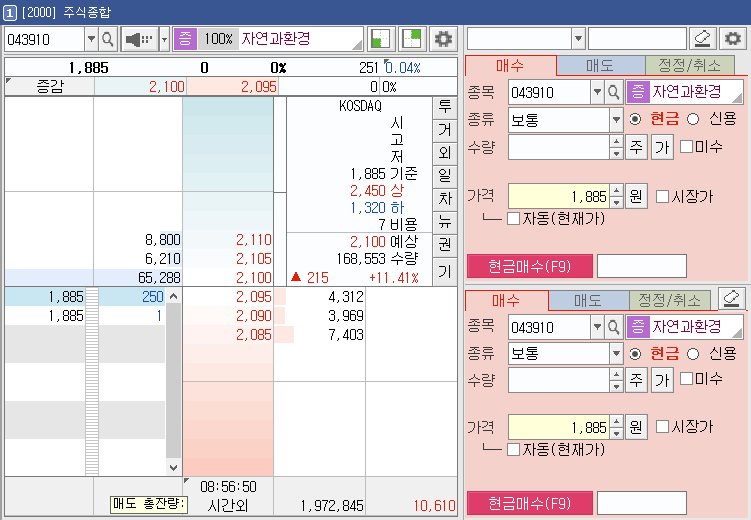Click the eraser icon beside lower order tabs
This screenshot has width=751, height=520.
[731, 299]
